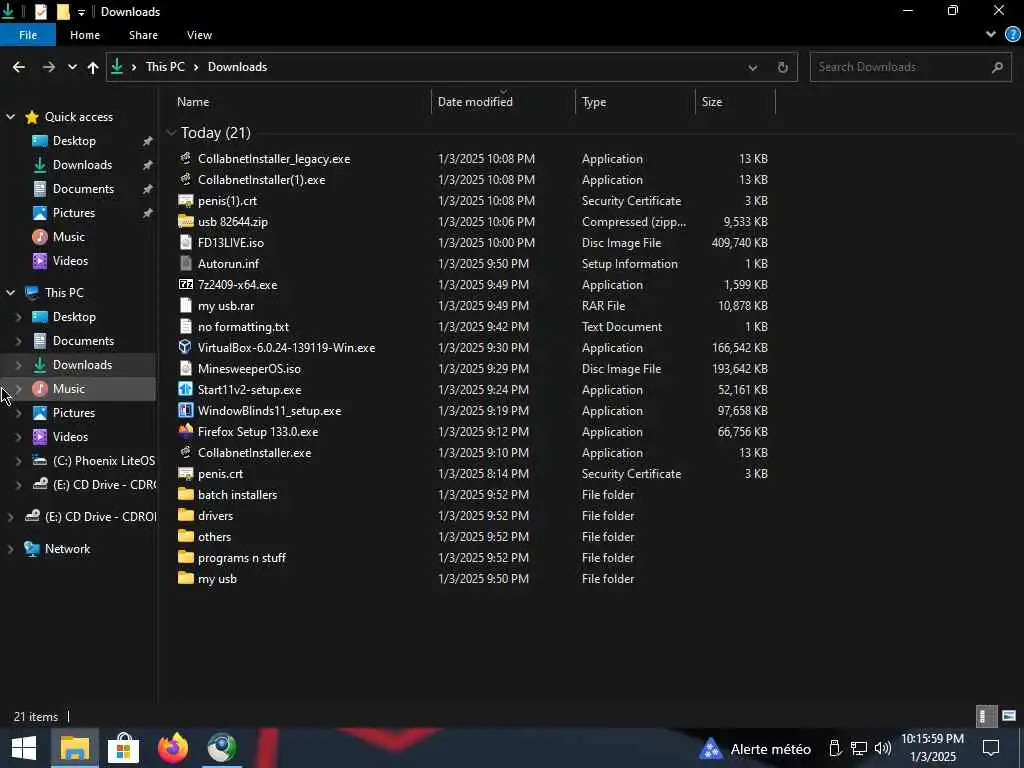The width and height of the screenshot is (1024, 768).
Task: Select the usb 82644.zip archive icon
Action: 185,221
